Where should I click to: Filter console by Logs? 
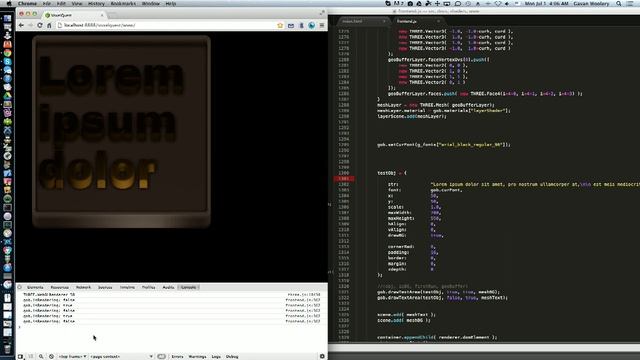(216, 356)
